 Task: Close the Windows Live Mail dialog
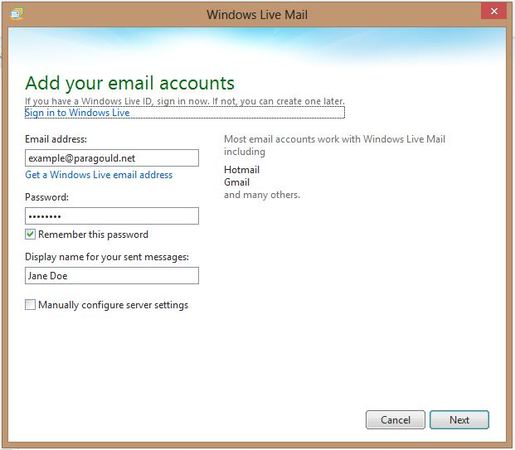click(494, 11)
